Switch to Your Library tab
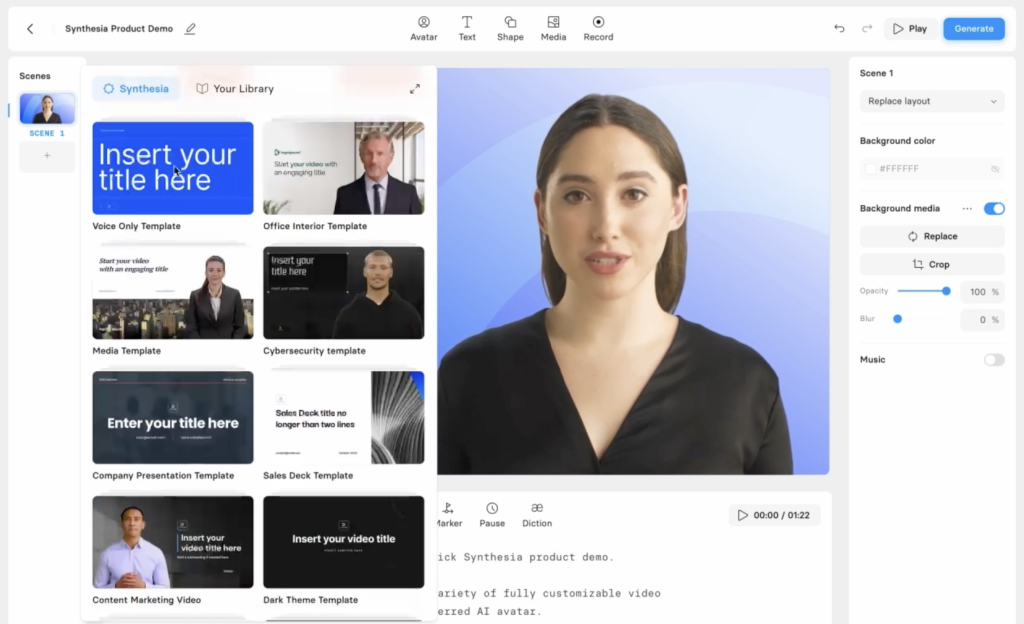Viewport: 1024px width, 624px height. coord(235,89)
